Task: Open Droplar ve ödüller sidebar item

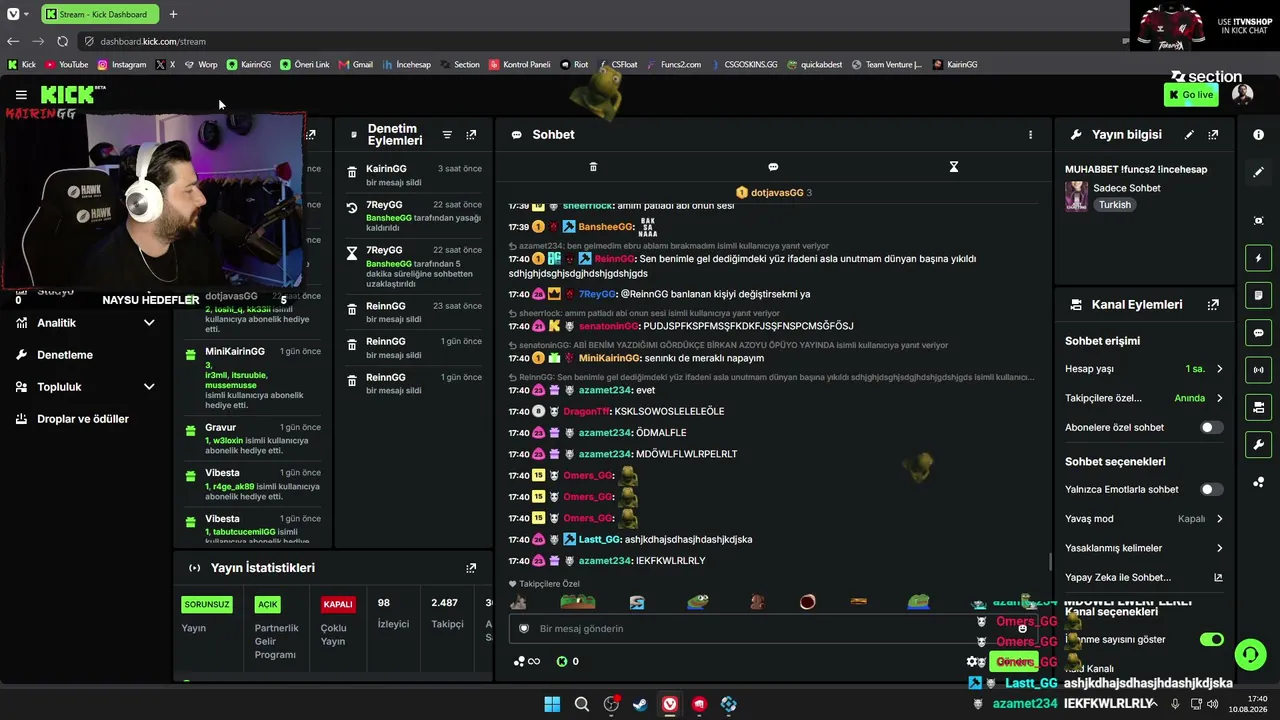Action: tap(85, 419)
